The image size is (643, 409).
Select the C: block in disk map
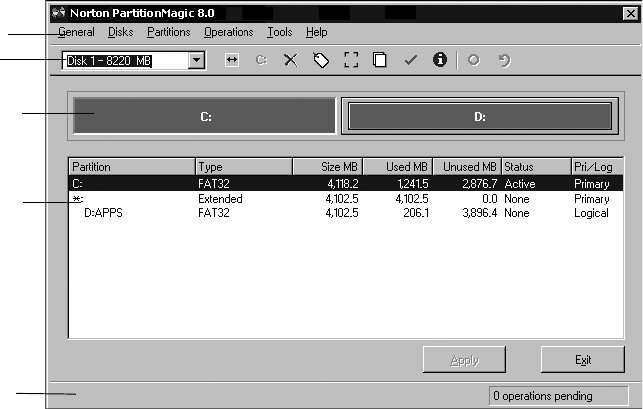205,116
